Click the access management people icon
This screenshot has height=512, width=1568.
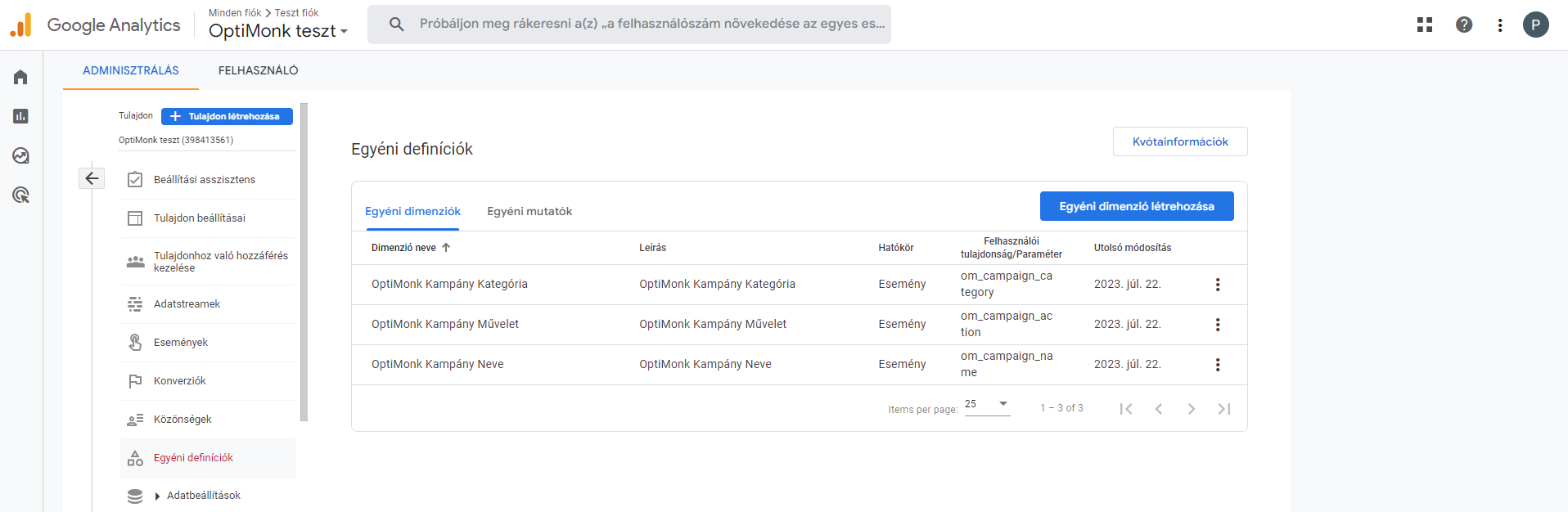(135, 262)
